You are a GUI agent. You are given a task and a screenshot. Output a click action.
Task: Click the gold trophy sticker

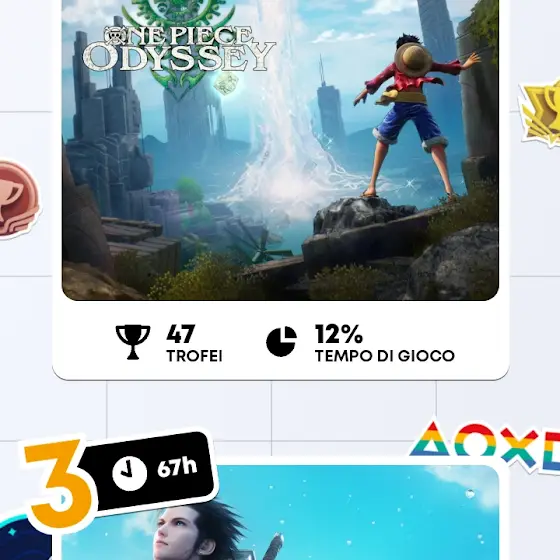tap(540, 112)
